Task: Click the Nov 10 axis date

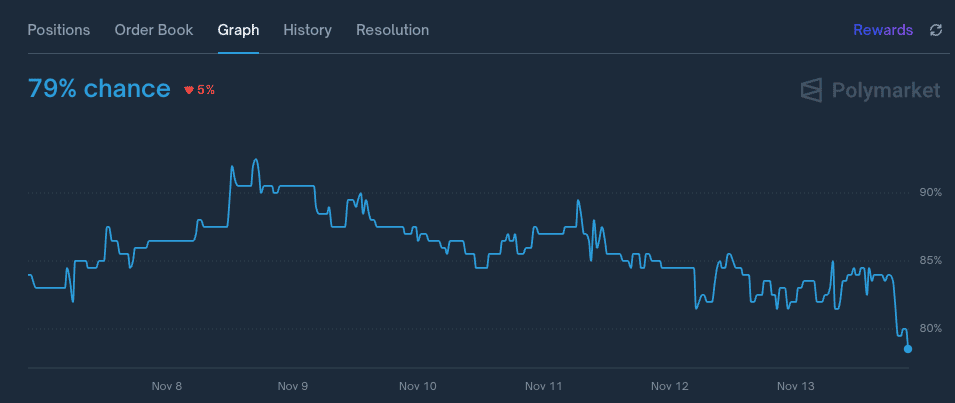Action: click(418, 386)
